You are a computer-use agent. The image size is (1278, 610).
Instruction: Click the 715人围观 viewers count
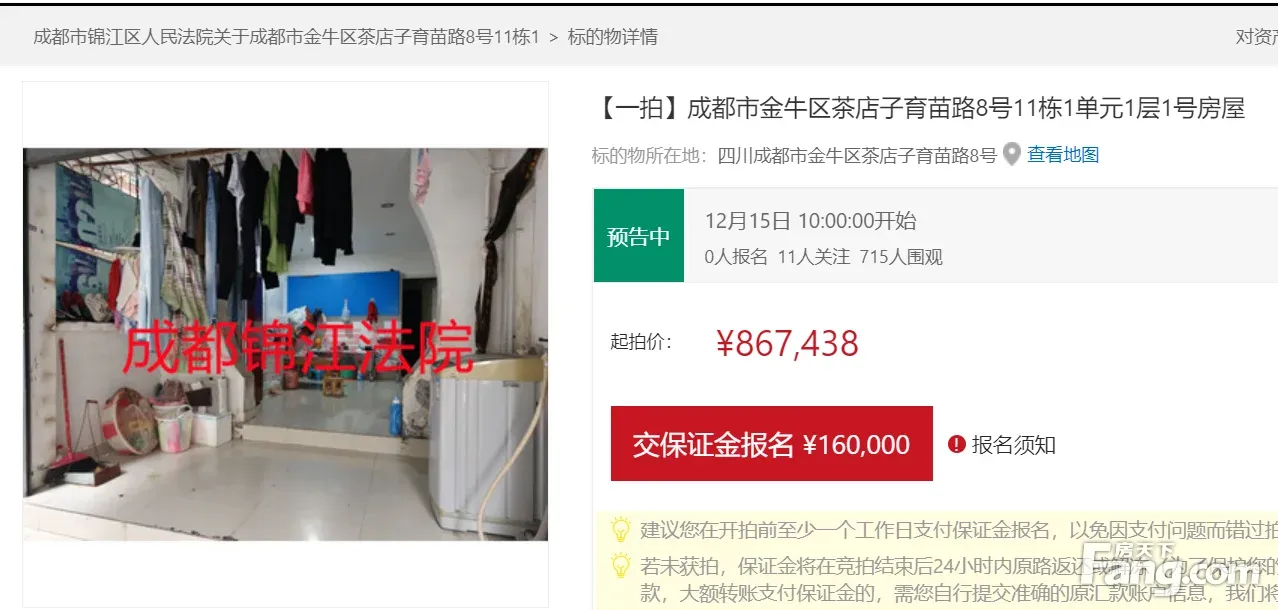pyautogui.click(x=901, y=257)
